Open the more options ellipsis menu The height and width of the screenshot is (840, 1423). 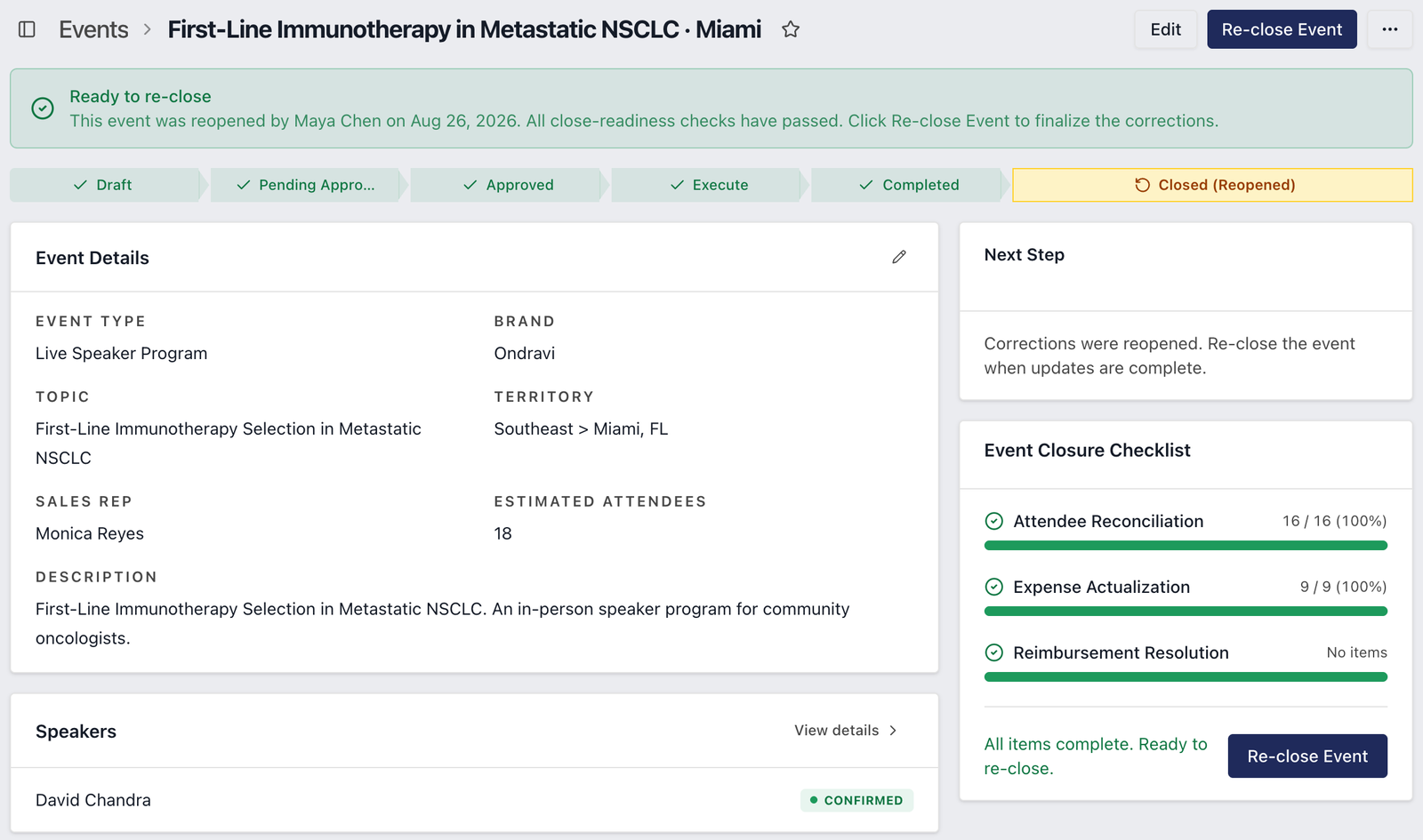coord(1390,29)
